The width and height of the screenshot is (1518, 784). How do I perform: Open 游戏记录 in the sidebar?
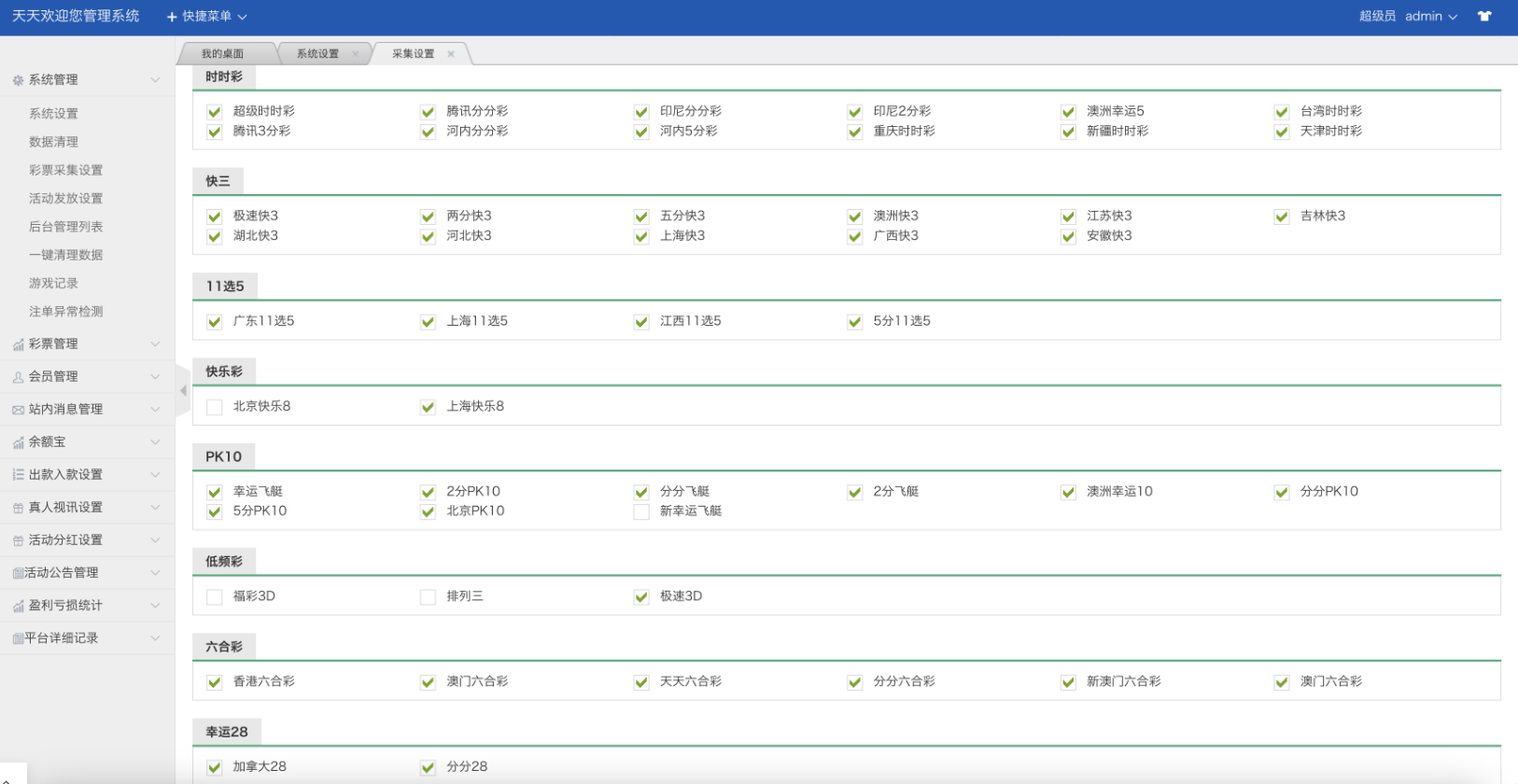click(53, 284)
